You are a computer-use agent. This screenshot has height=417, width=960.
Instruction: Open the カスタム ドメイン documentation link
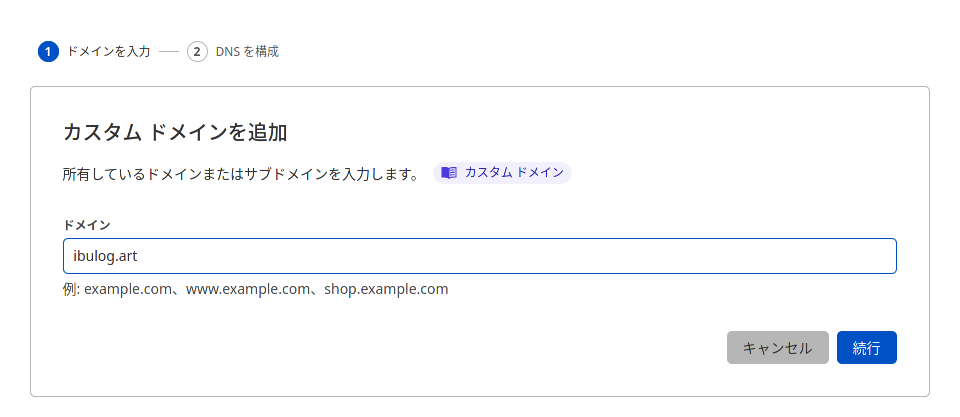pyautogui.click(x=514, y=173)
